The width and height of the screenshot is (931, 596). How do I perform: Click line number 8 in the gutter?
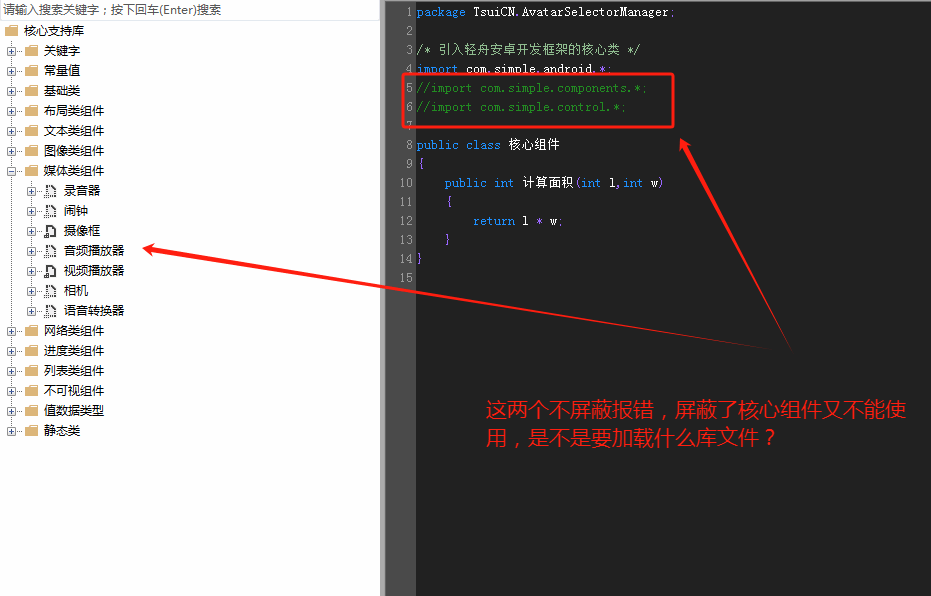(409, 145)
